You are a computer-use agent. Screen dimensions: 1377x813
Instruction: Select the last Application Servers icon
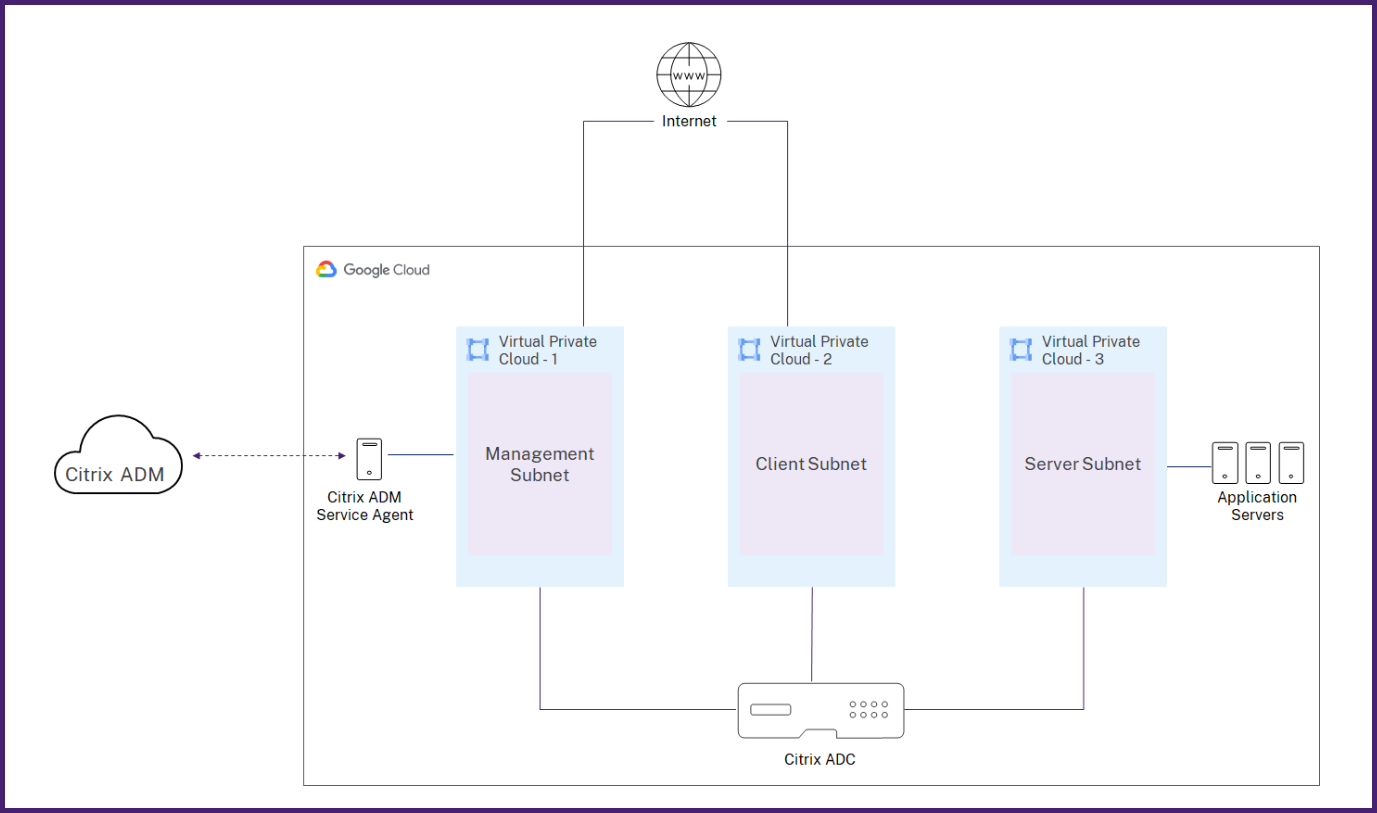pyautogui.click(x=1292, y=463)
